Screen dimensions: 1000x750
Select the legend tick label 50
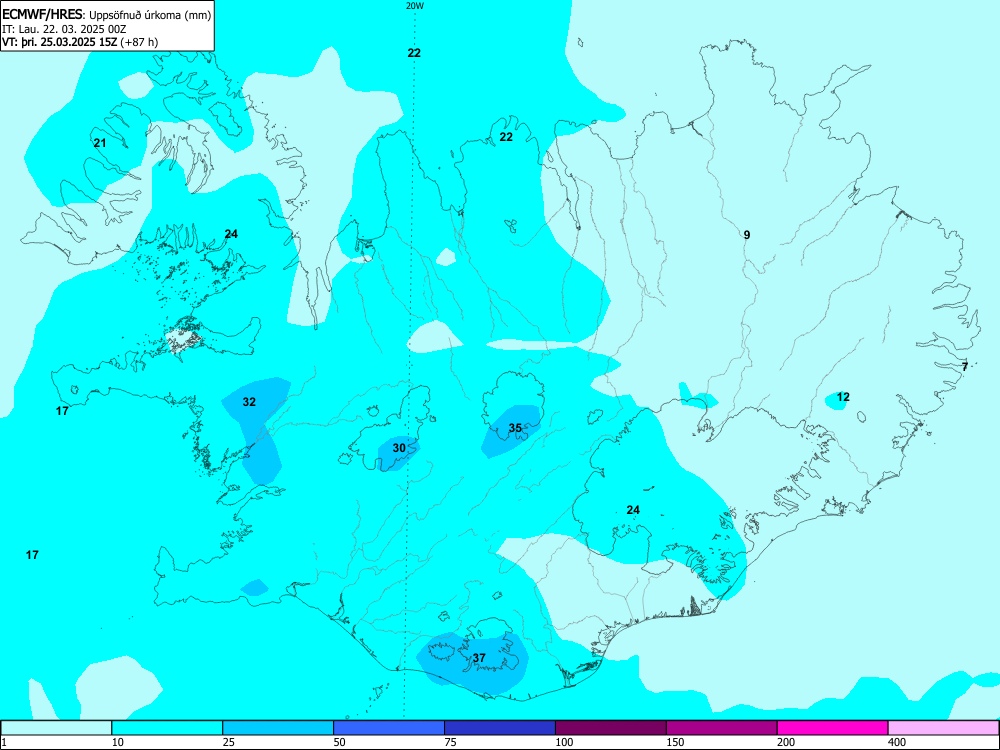point(339,742)
